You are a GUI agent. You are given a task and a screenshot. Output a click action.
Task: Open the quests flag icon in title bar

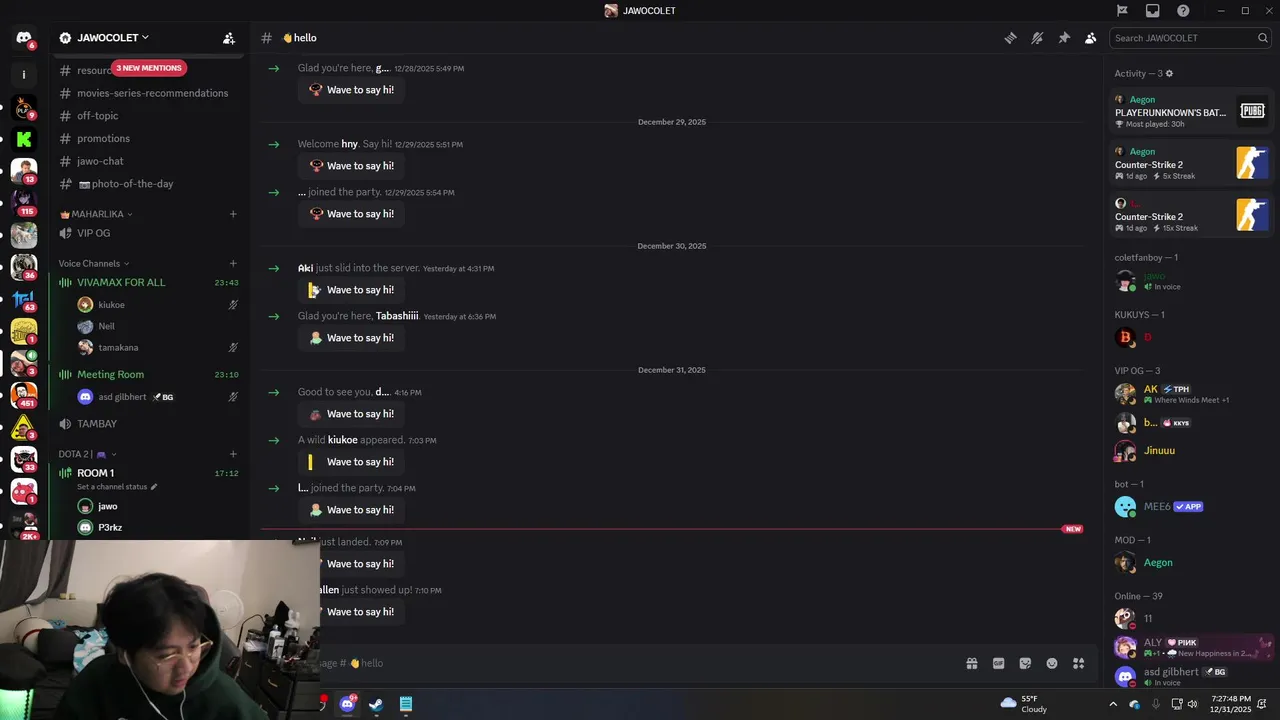[1122, 11]
